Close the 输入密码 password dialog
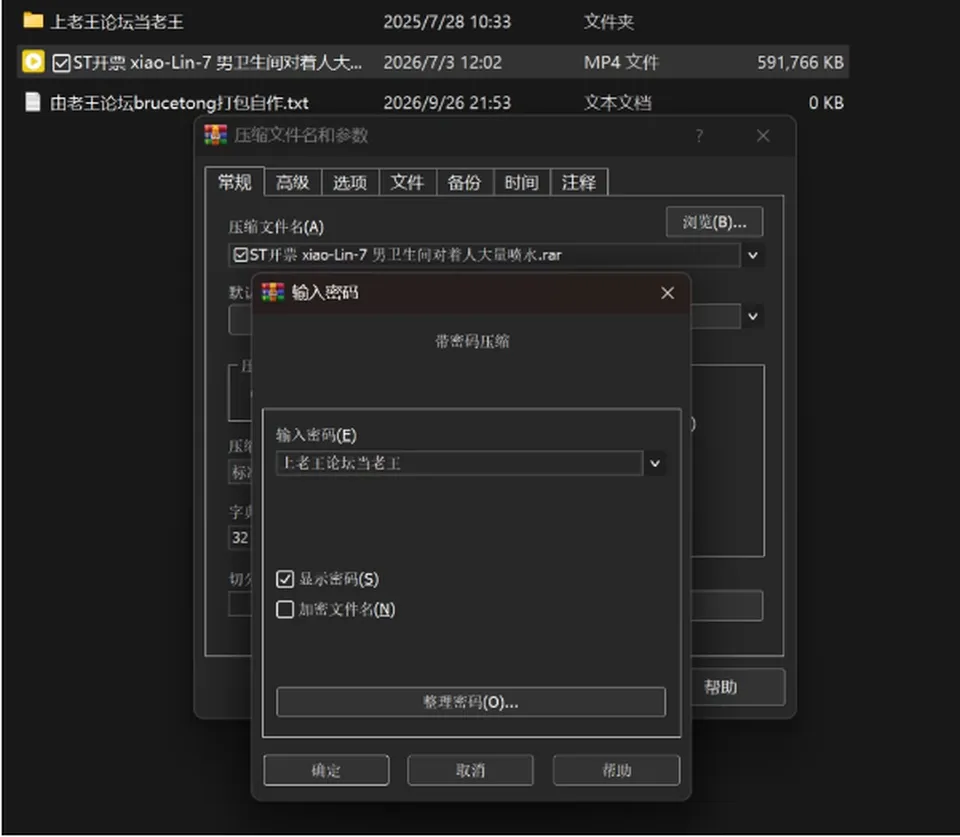 tap(667, 293)
